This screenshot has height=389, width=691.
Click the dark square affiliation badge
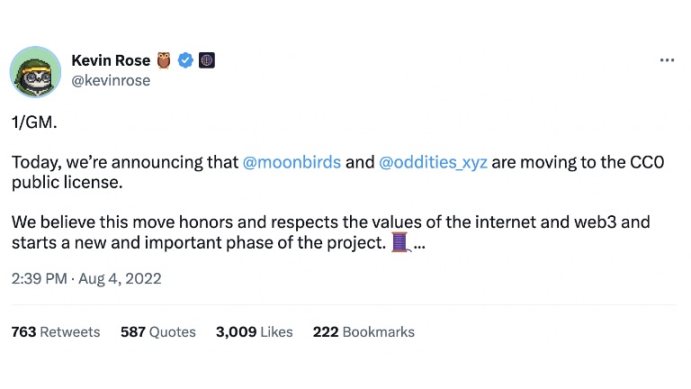pos(207,60)
